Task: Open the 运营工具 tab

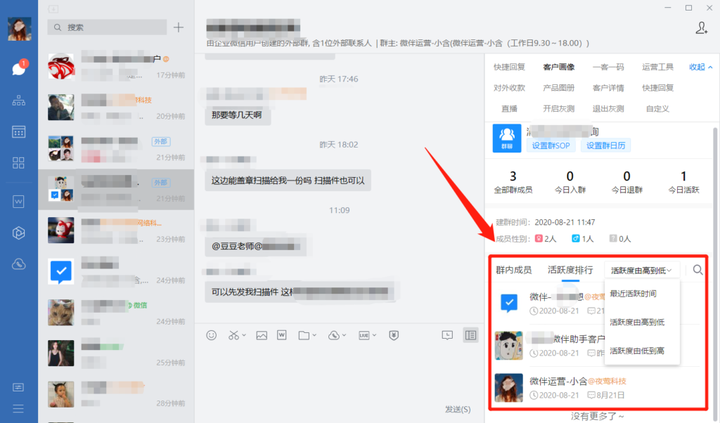Action: (x=658, y=67)
